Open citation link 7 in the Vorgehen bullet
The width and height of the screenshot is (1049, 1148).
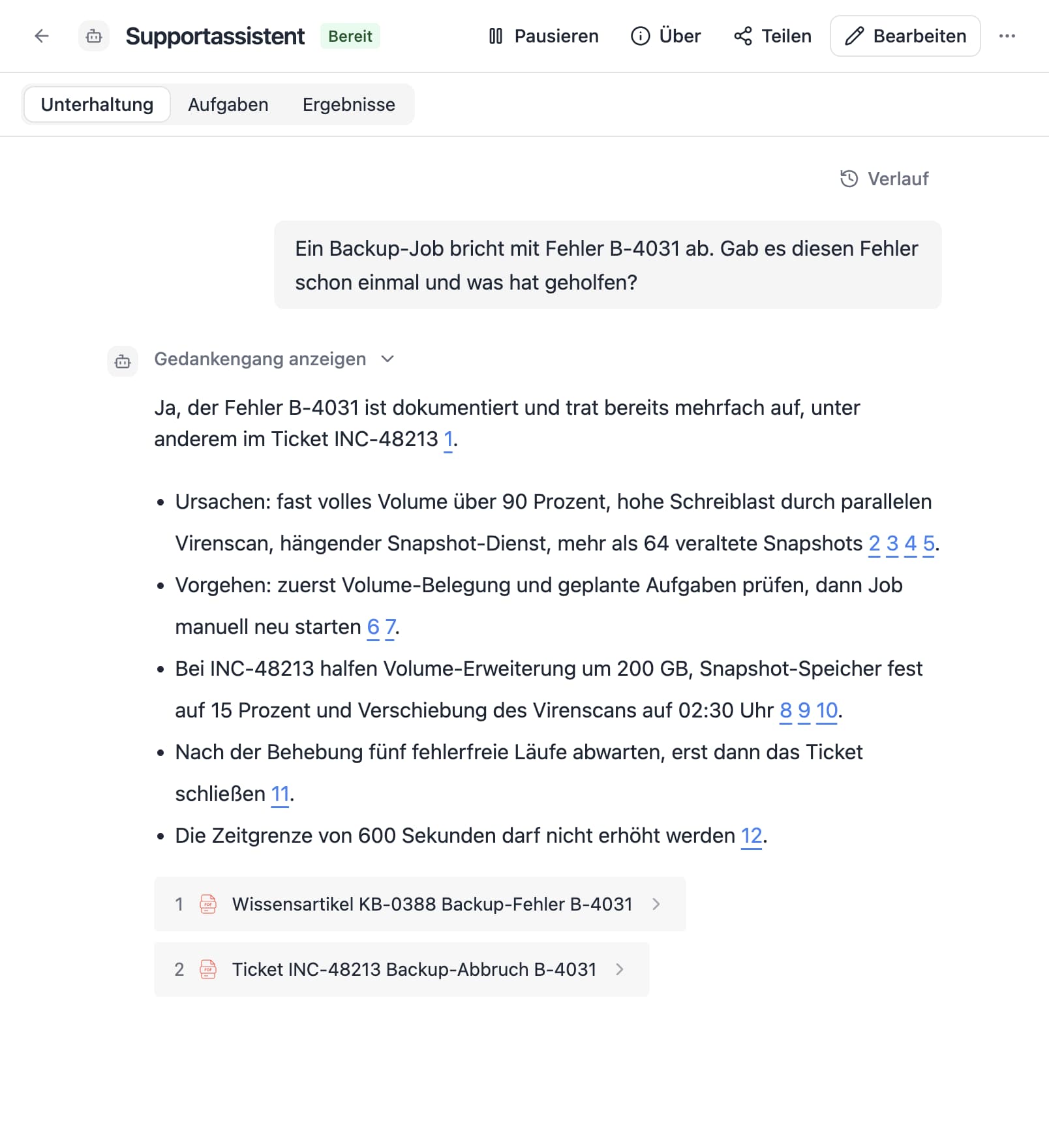point(390,627)
